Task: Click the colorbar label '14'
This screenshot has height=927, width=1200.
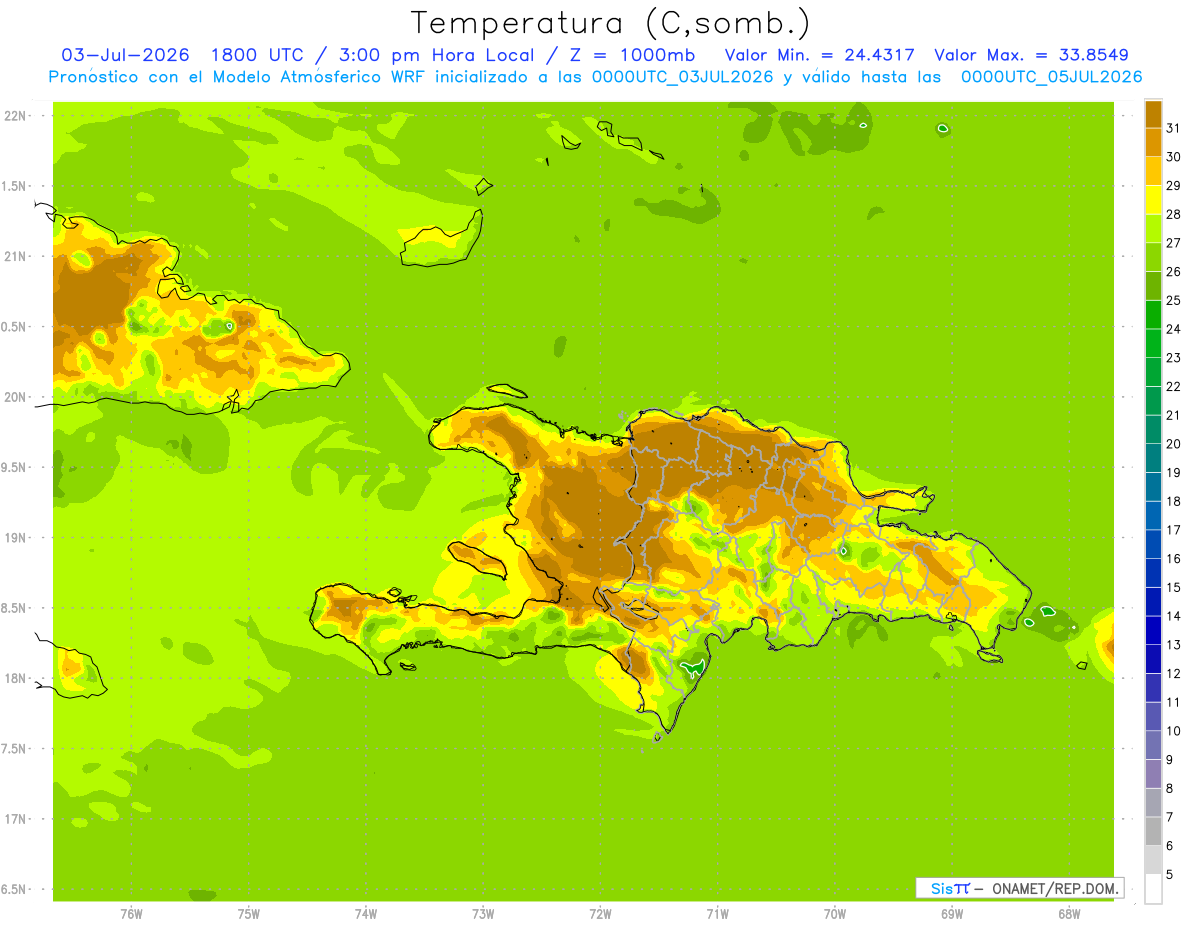Action: click(1174, 616)
